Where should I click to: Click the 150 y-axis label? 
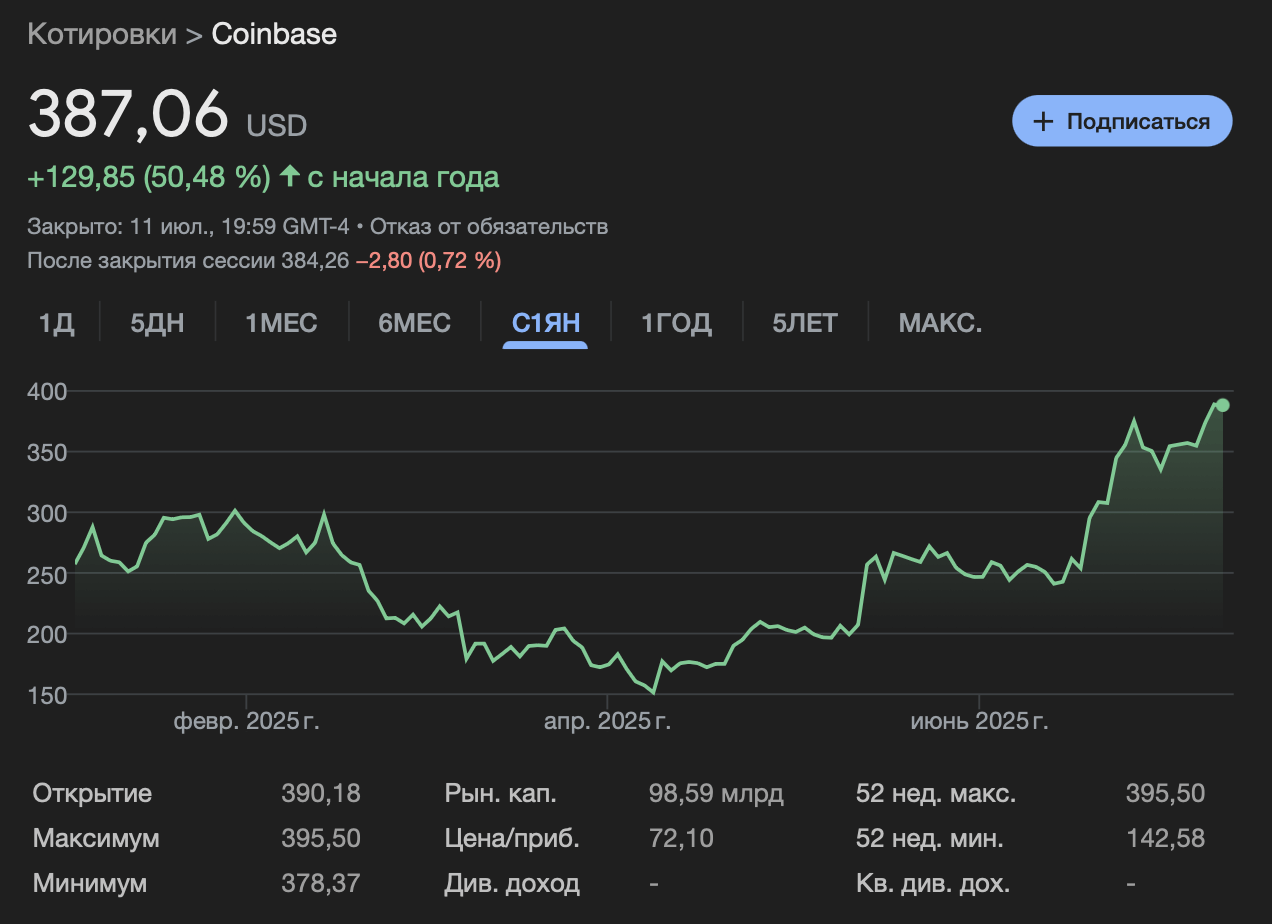click(x=46, y=696)
